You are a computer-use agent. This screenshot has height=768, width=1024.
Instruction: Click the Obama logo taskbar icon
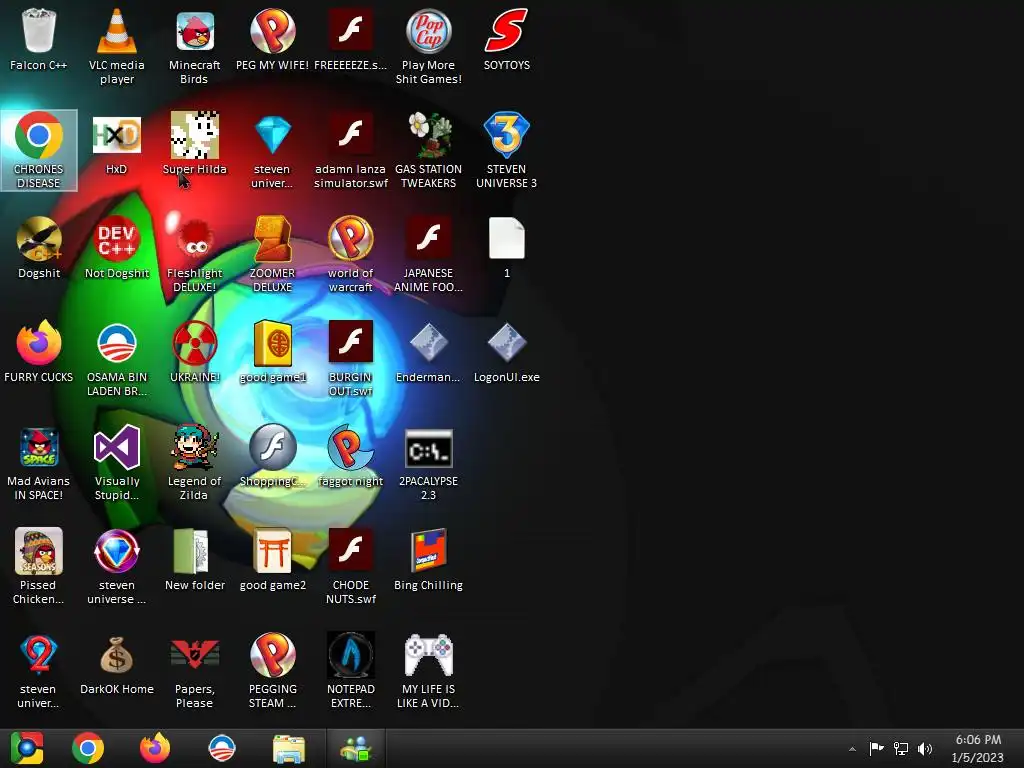click(222, 748)
